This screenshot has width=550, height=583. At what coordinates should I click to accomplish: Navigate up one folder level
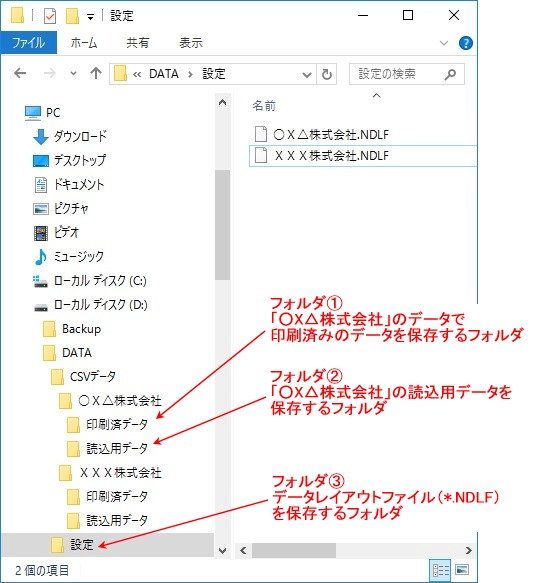[x=96, y=73]
